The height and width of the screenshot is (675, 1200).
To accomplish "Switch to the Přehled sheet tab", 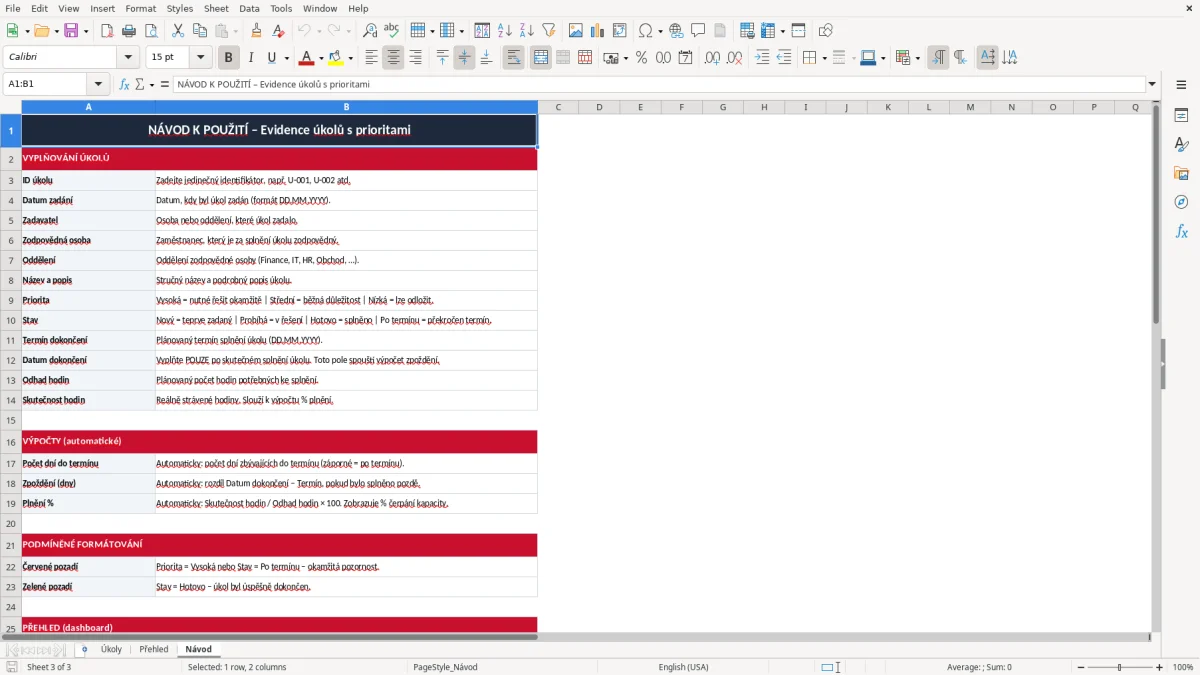I will [154, 650].
